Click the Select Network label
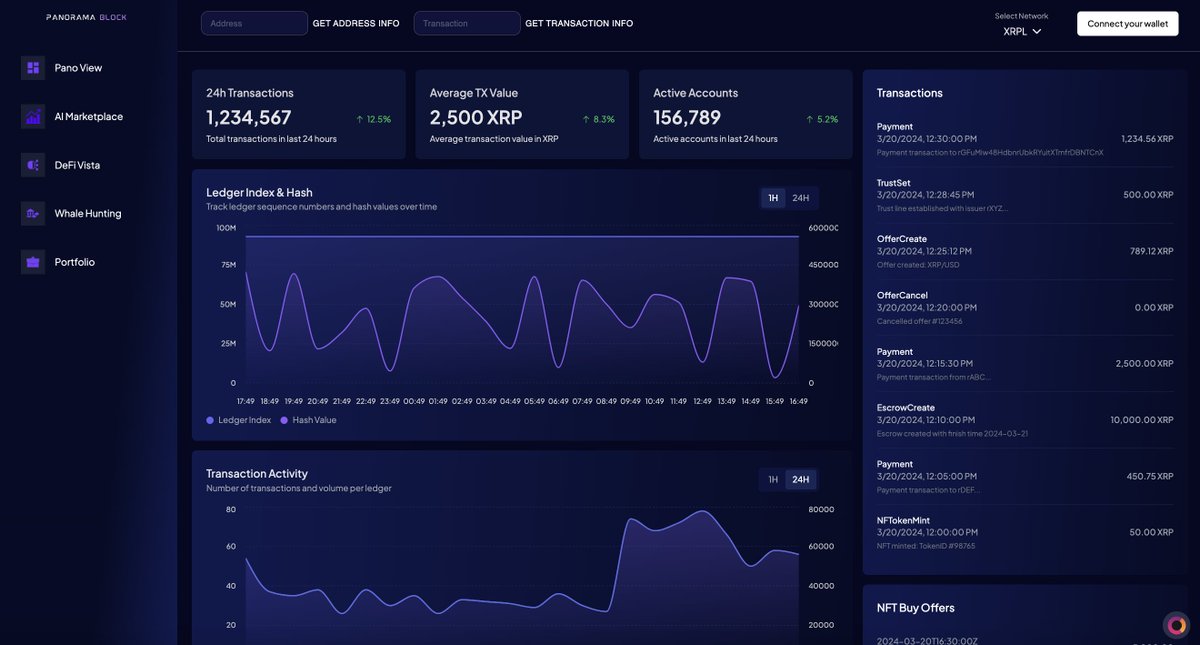Image resolution: width=1200 pixels, height=645 pixels. (1021, 16)
